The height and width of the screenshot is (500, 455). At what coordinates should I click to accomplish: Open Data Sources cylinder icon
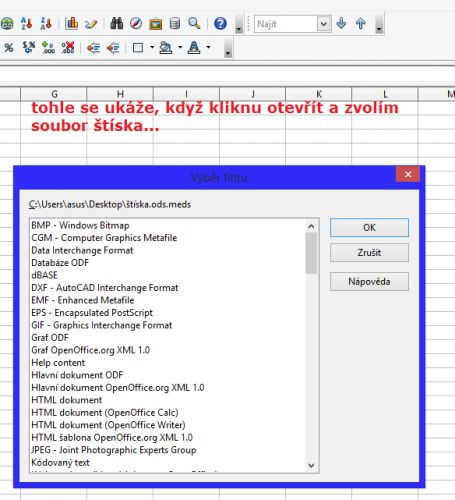pyautogui.click(x=175, y=24)
